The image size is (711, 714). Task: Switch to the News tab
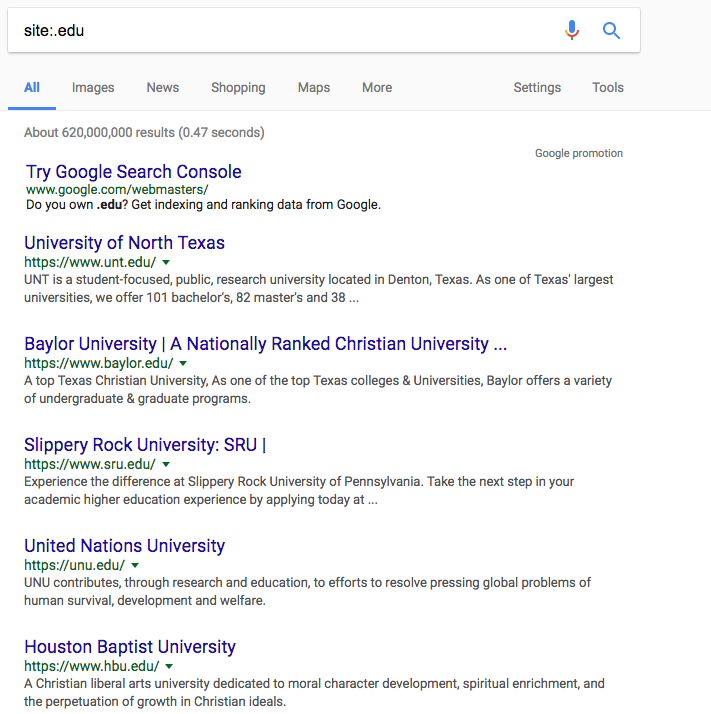(x=163, y=87)
